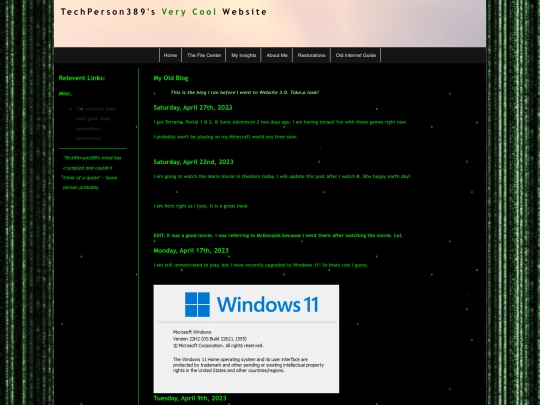Go to My Insights page
This screenshot has width=540, height=405.
click(243, 55)
